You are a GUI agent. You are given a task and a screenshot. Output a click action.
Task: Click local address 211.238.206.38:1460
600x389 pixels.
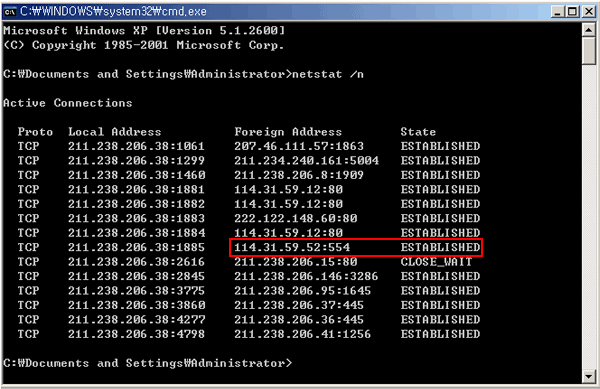pyautogui.click(x=137, y=175)
